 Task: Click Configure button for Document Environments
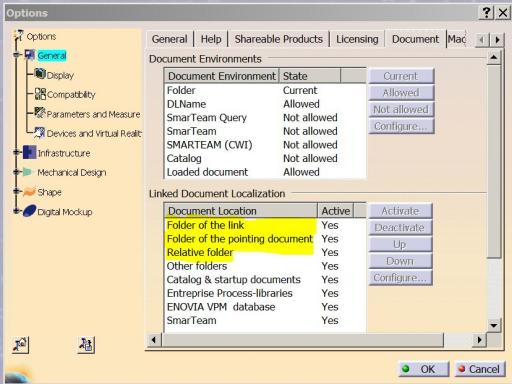(x=401, y=126)
